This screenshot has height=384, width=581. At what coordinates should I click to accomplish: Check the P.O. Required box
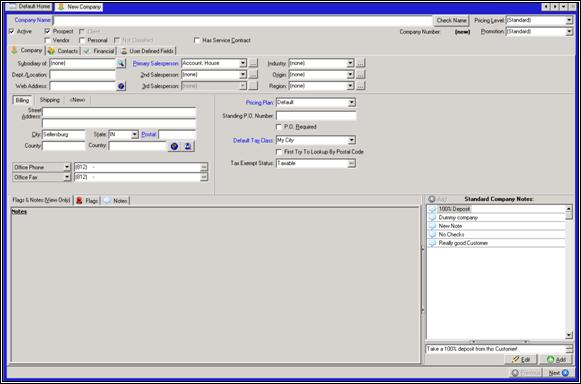pyautogui.click(x=279, y=127)
